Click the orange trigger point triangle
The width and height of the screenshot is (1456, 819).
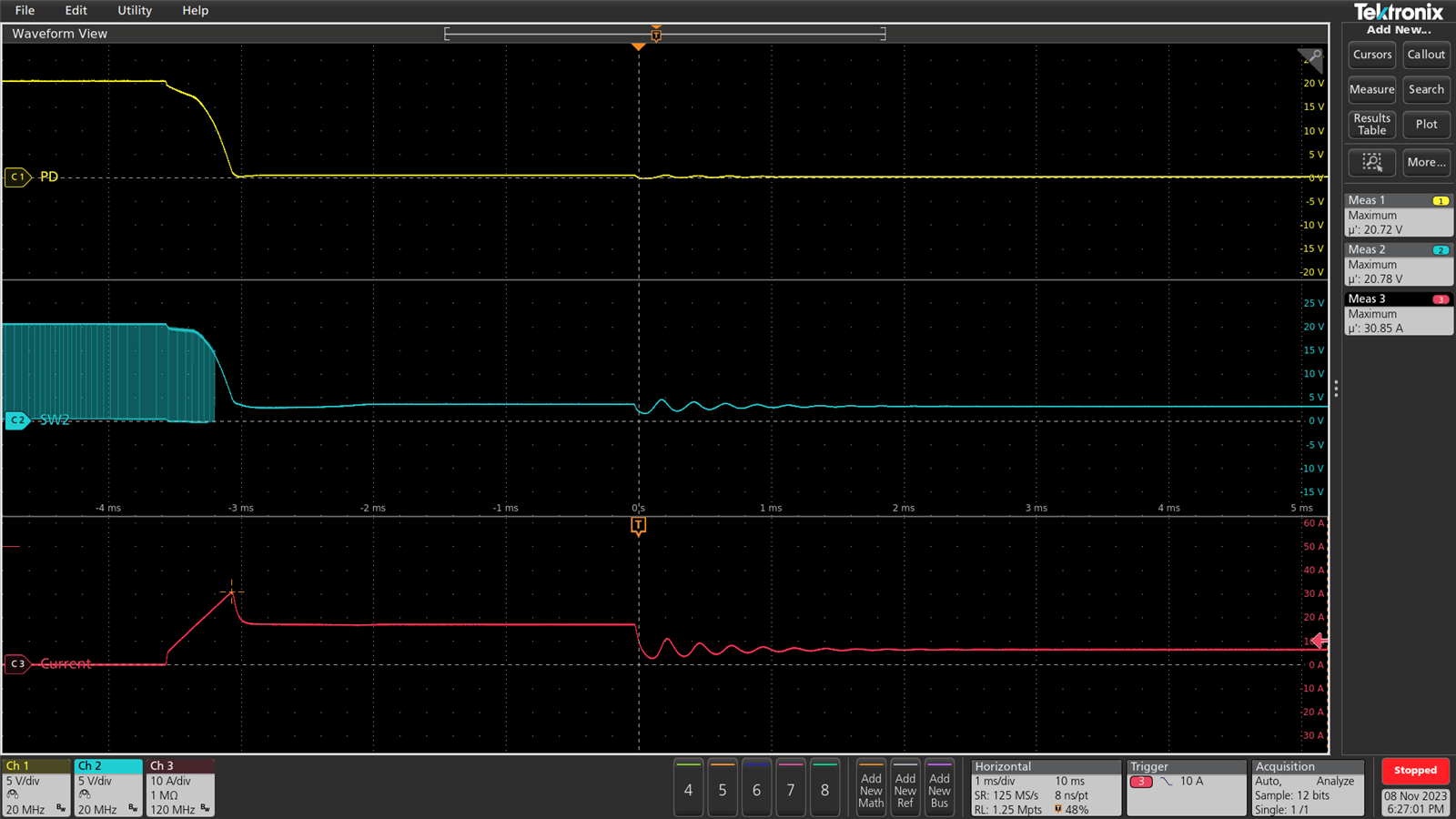(638, 46)
